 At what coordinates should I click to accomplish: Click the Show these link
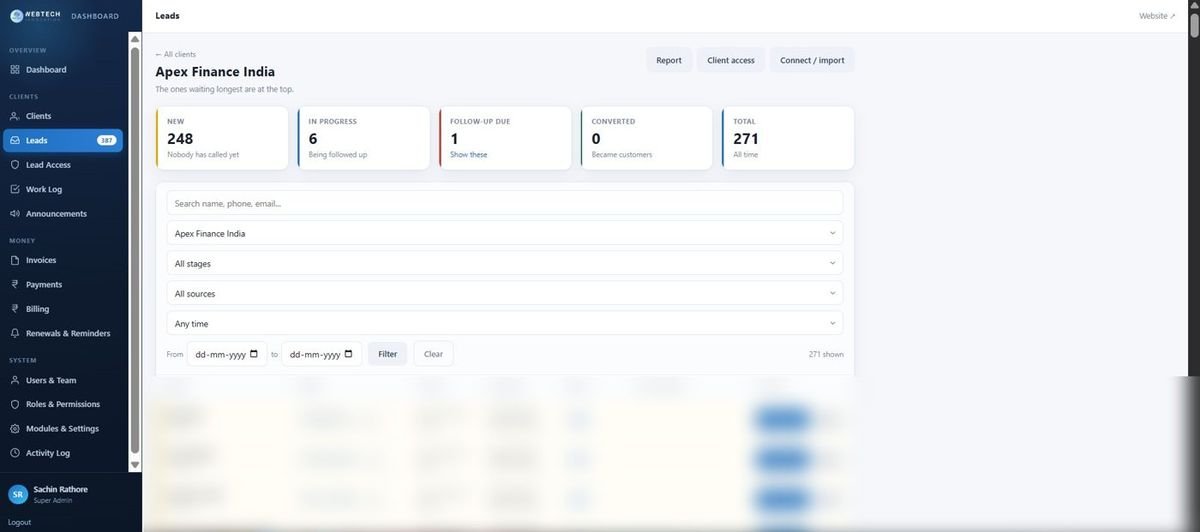point(469,155)
